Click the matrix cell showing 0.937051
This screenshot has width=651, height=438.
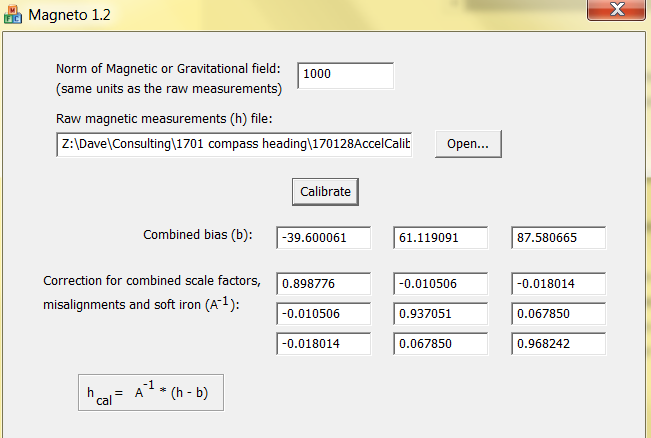pos(441,314)
